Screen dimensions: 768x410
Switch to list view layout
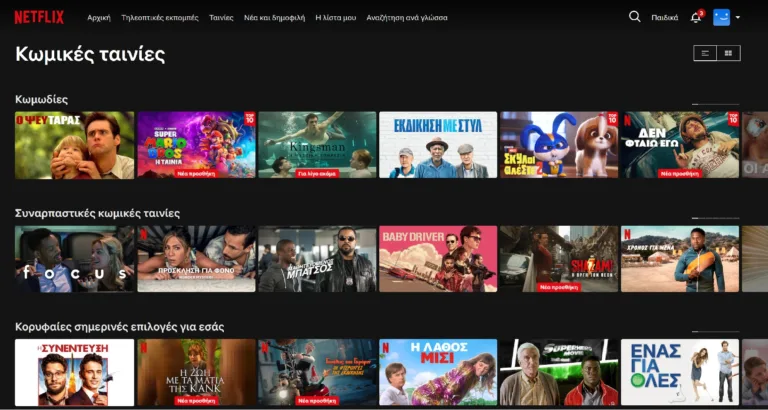(x=705, y=53)
